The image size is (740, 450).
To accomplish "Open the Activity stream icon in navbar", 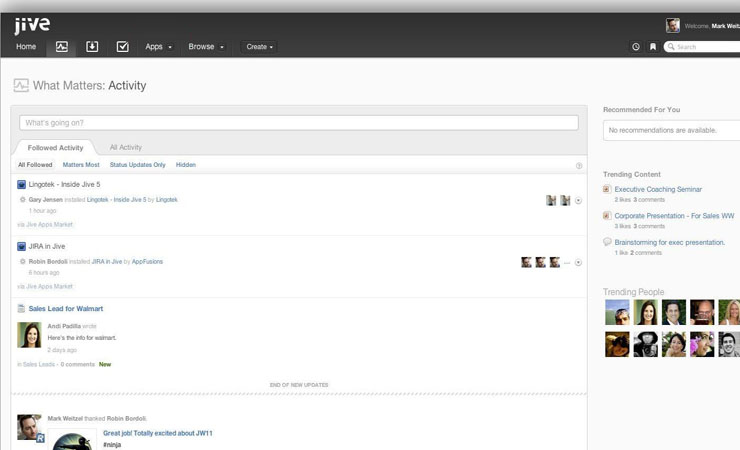I will pos(62,47).
